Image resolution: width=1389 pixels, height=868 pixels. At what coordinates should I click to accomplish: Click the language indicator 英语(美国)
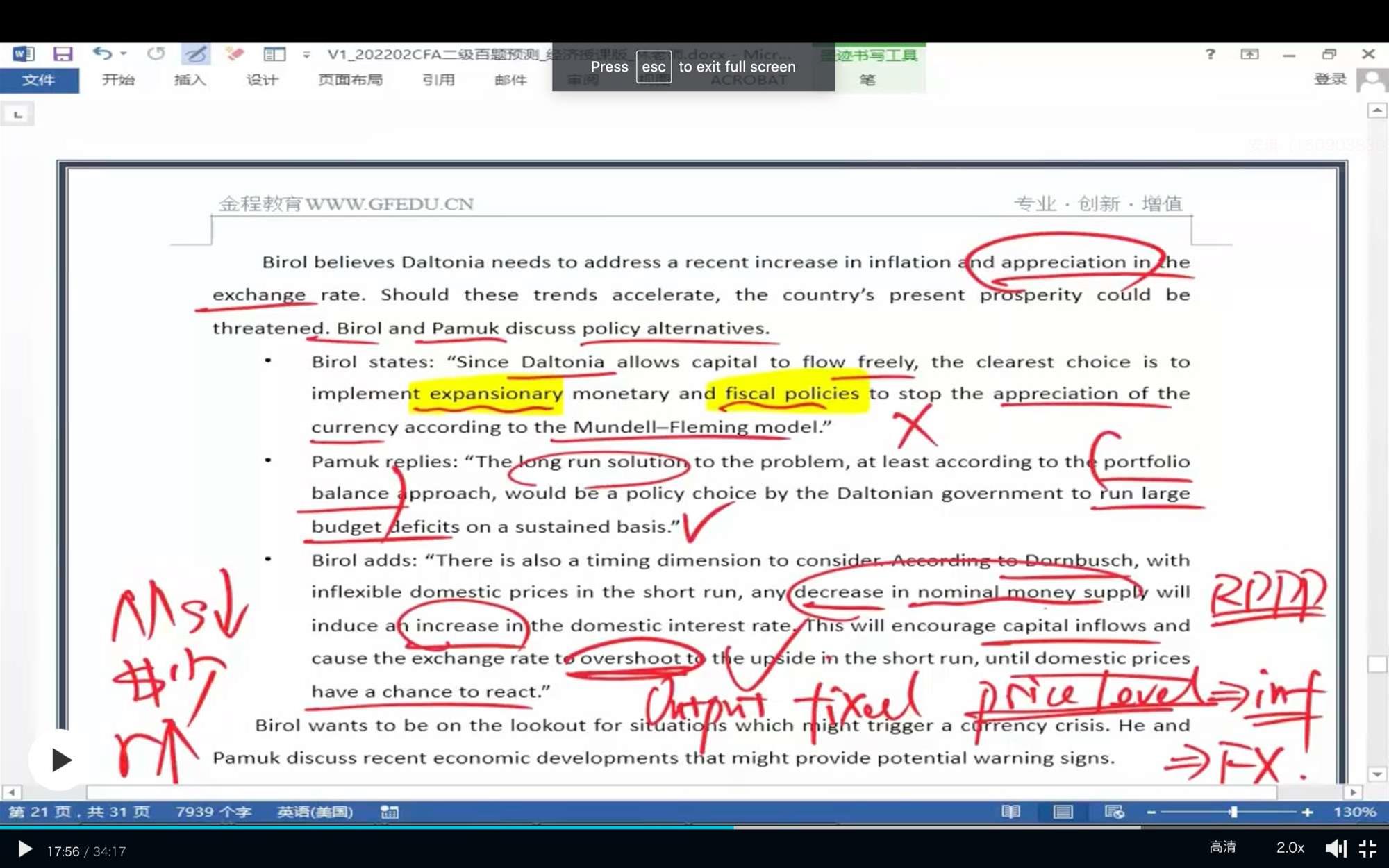coord(315,812)
